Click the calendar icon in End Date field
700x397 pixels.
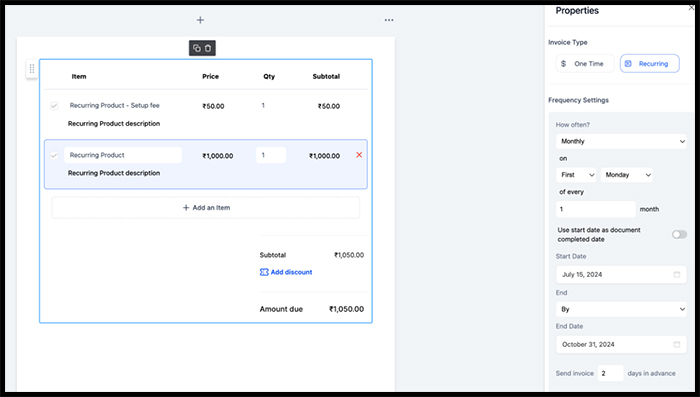(677, 344)
